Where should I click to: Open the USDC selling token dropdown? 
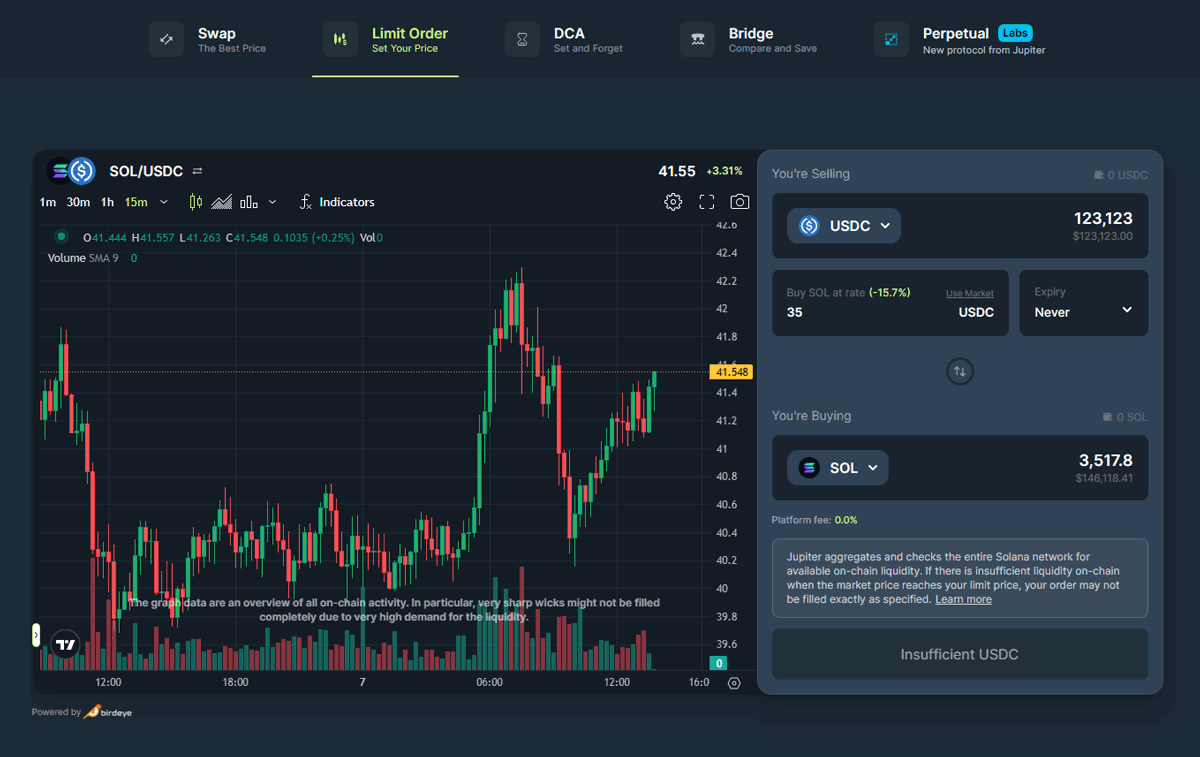tap(844, 226)
